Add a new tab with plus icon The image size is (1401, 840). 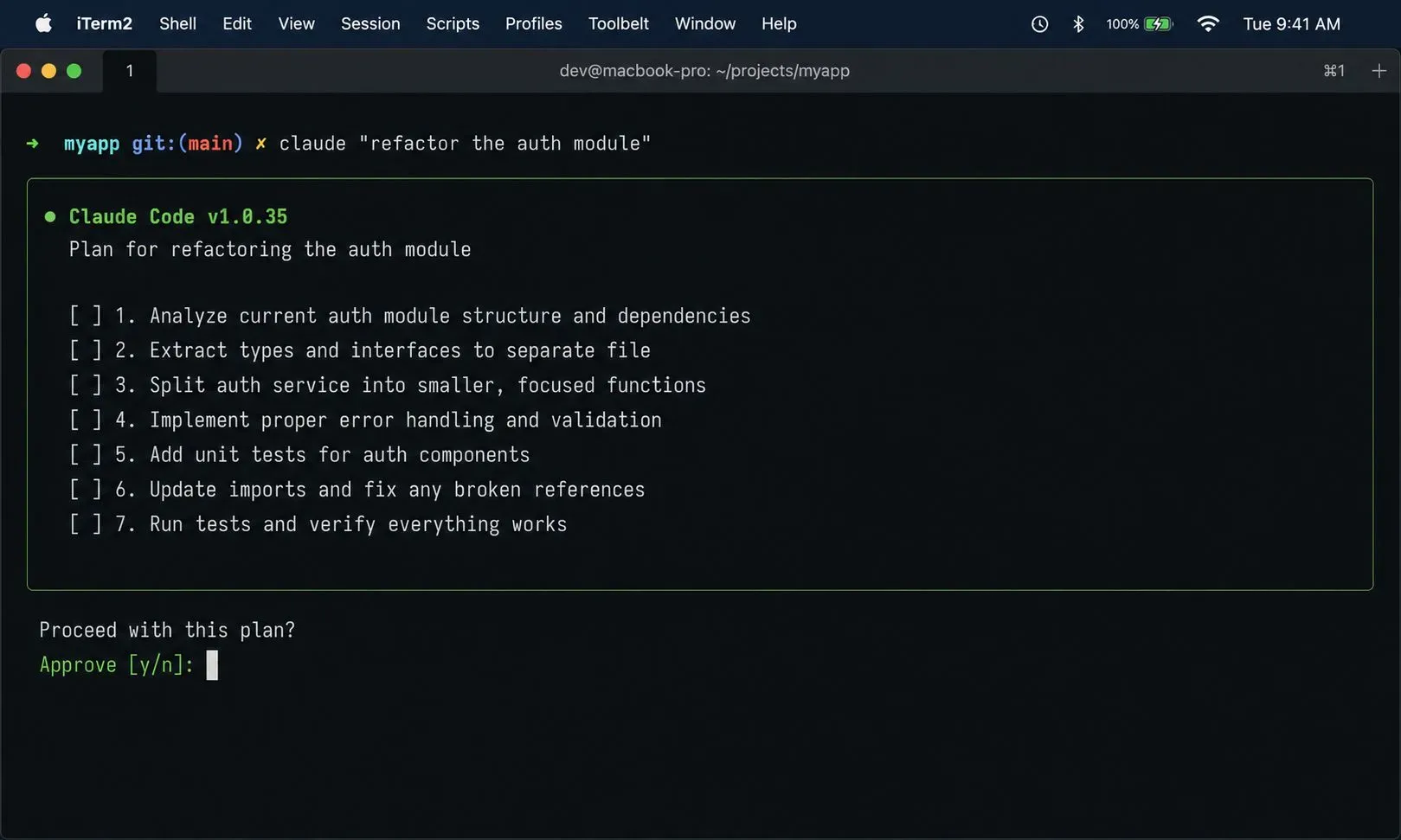(x=1379, y=71)
